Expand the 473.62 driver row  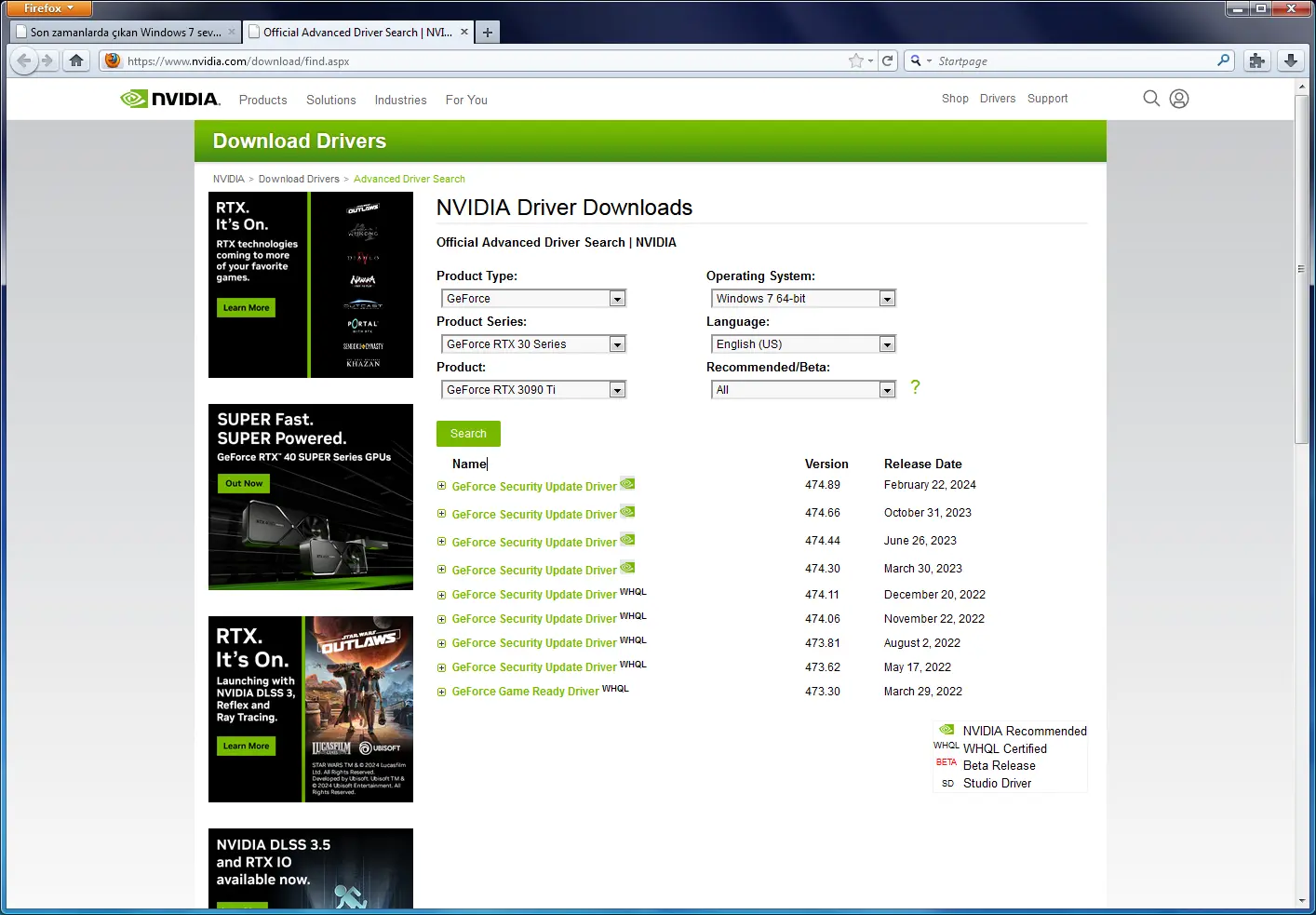442,667
